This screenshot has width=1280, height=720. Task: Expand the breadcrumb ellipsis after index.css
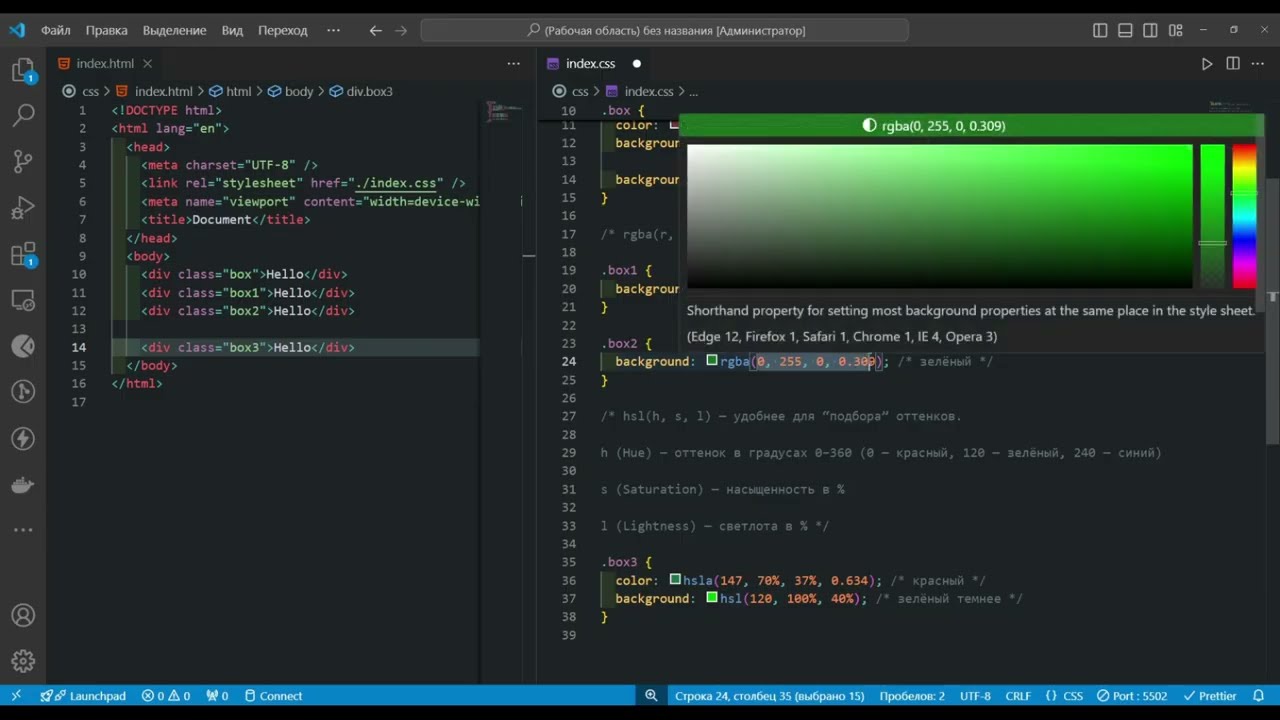tap(693, 91)
